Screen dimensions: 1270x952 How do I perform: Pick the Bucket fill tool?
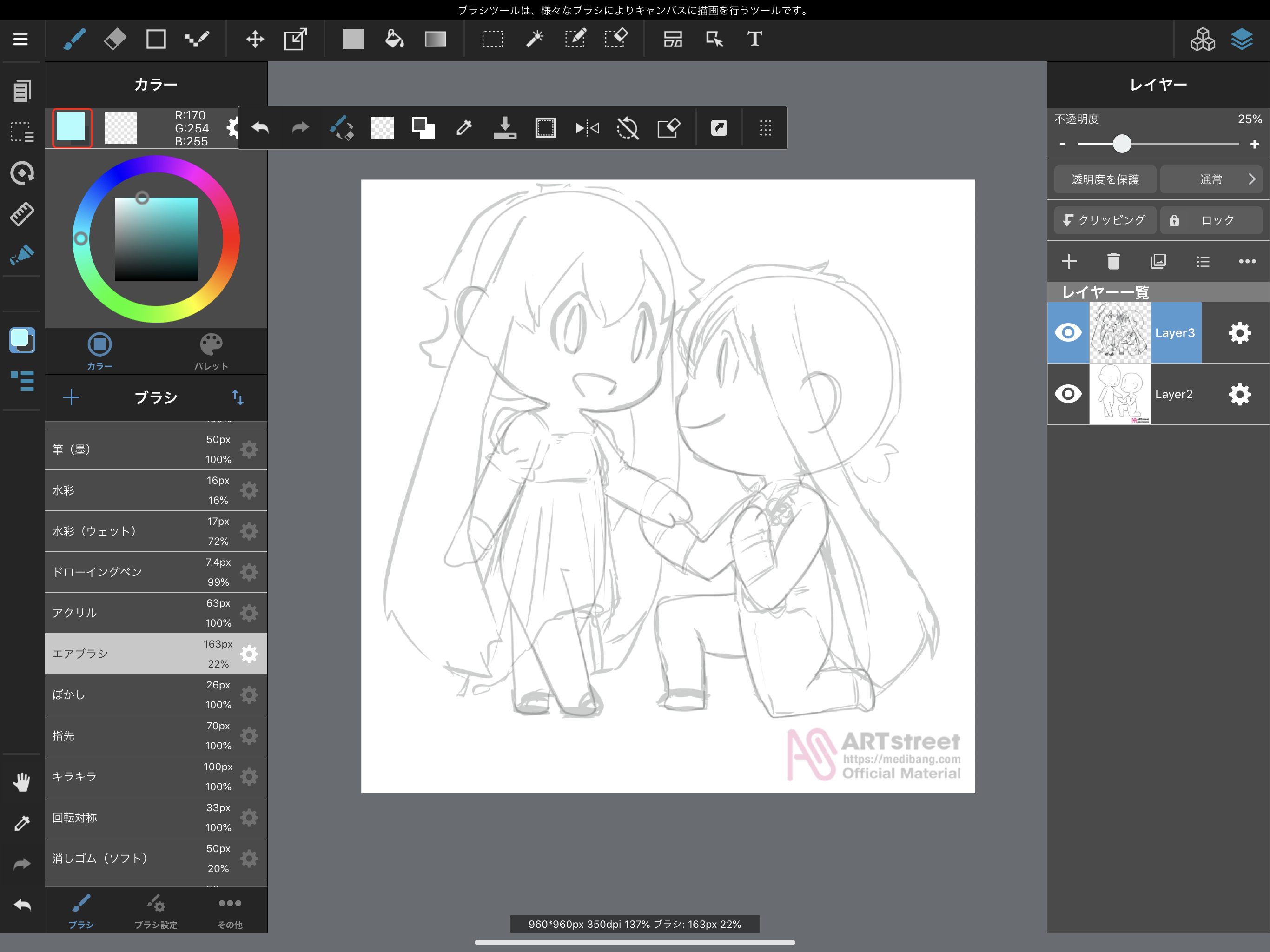tap(394, 39)
